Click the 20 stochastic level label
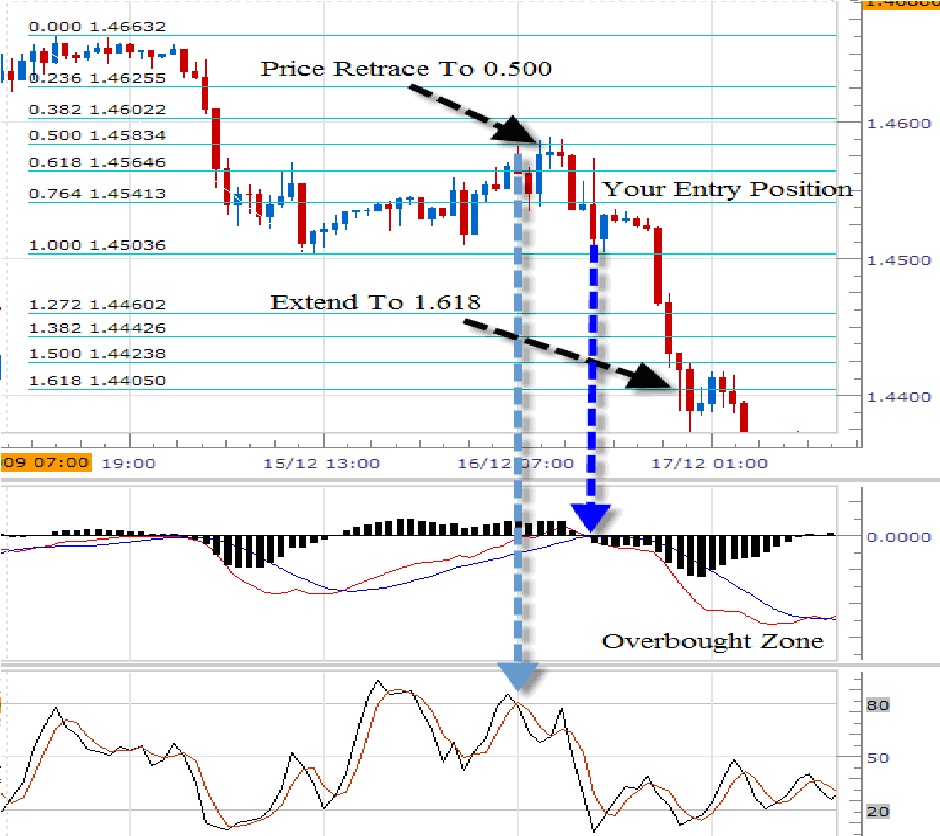Screen dimensions: 940x836 878,811
